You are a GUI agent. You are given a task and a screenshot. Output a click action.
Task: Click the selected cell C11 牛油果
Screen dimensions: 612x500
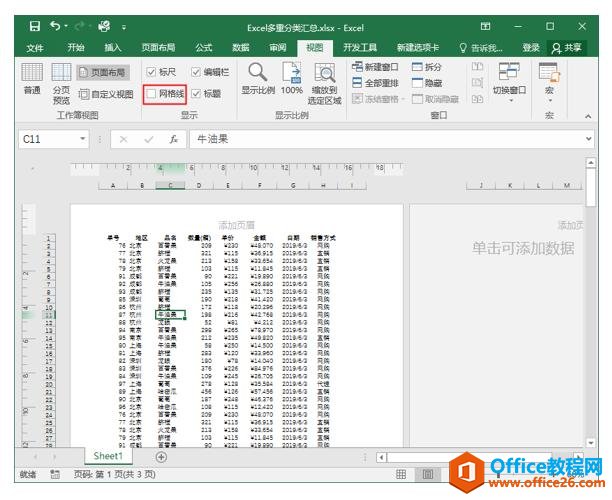(170, 315)
